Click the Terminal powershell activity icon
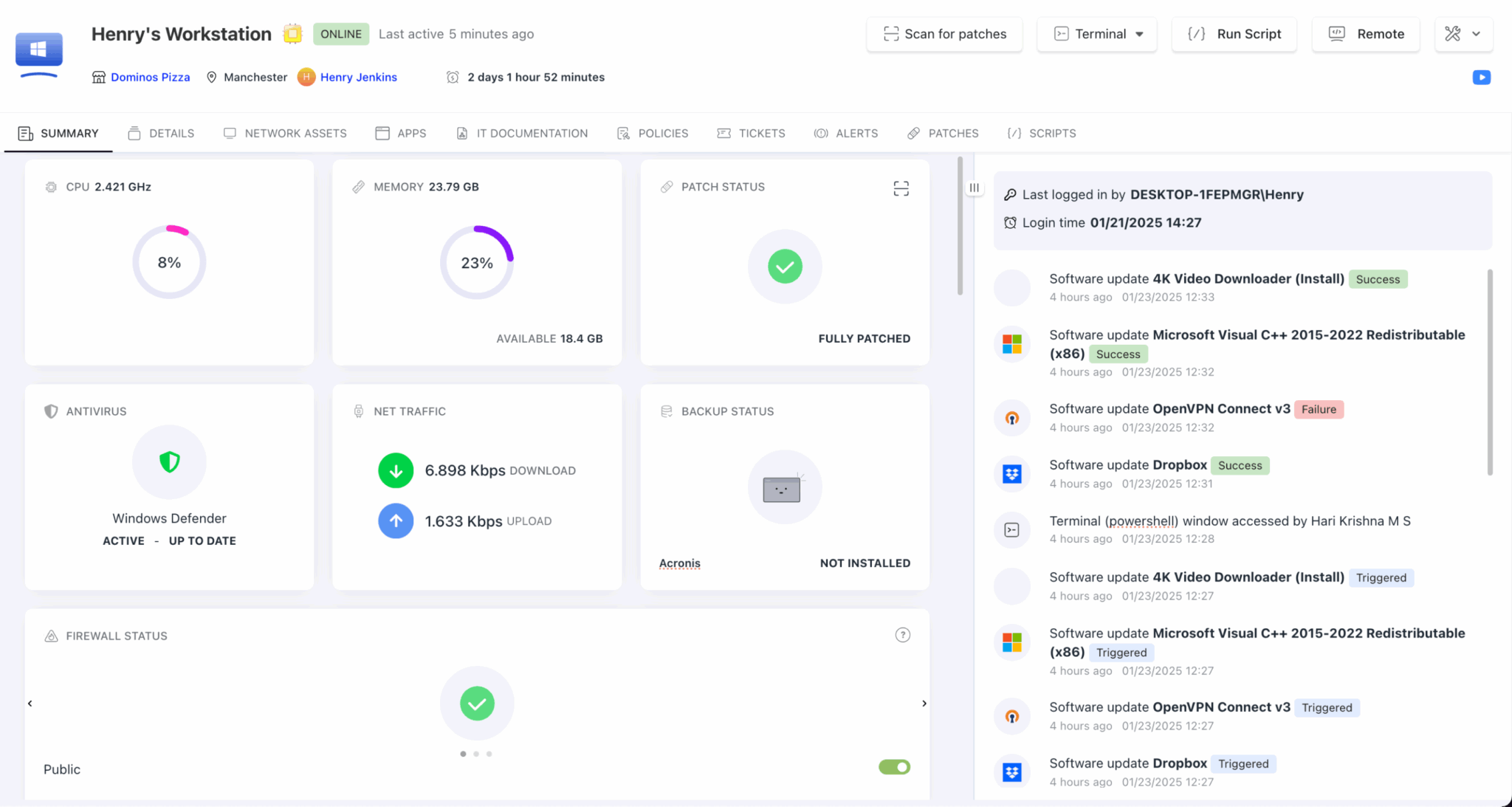 pos(1012,529)
